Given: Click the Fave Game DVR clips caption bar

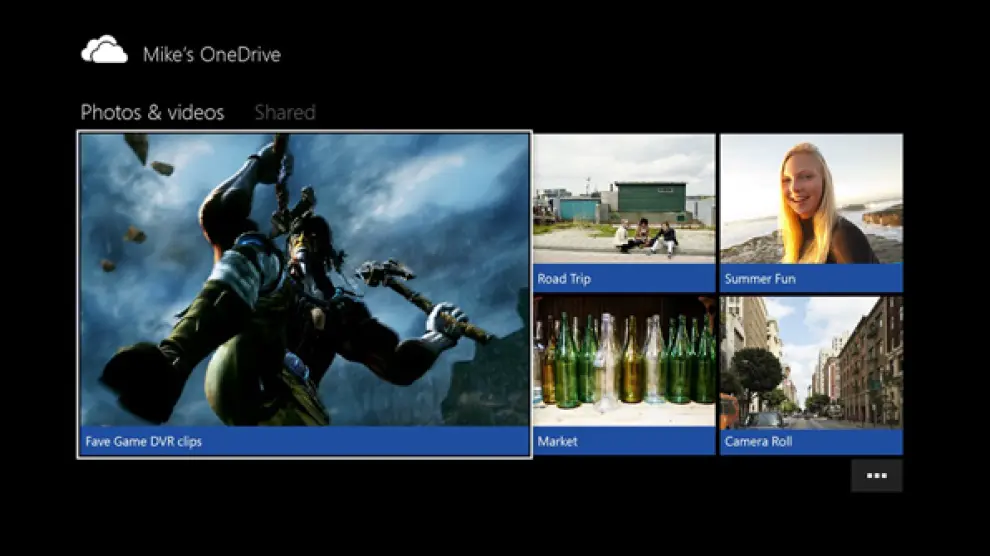Looking at the screenshot, I should [304, 441].
